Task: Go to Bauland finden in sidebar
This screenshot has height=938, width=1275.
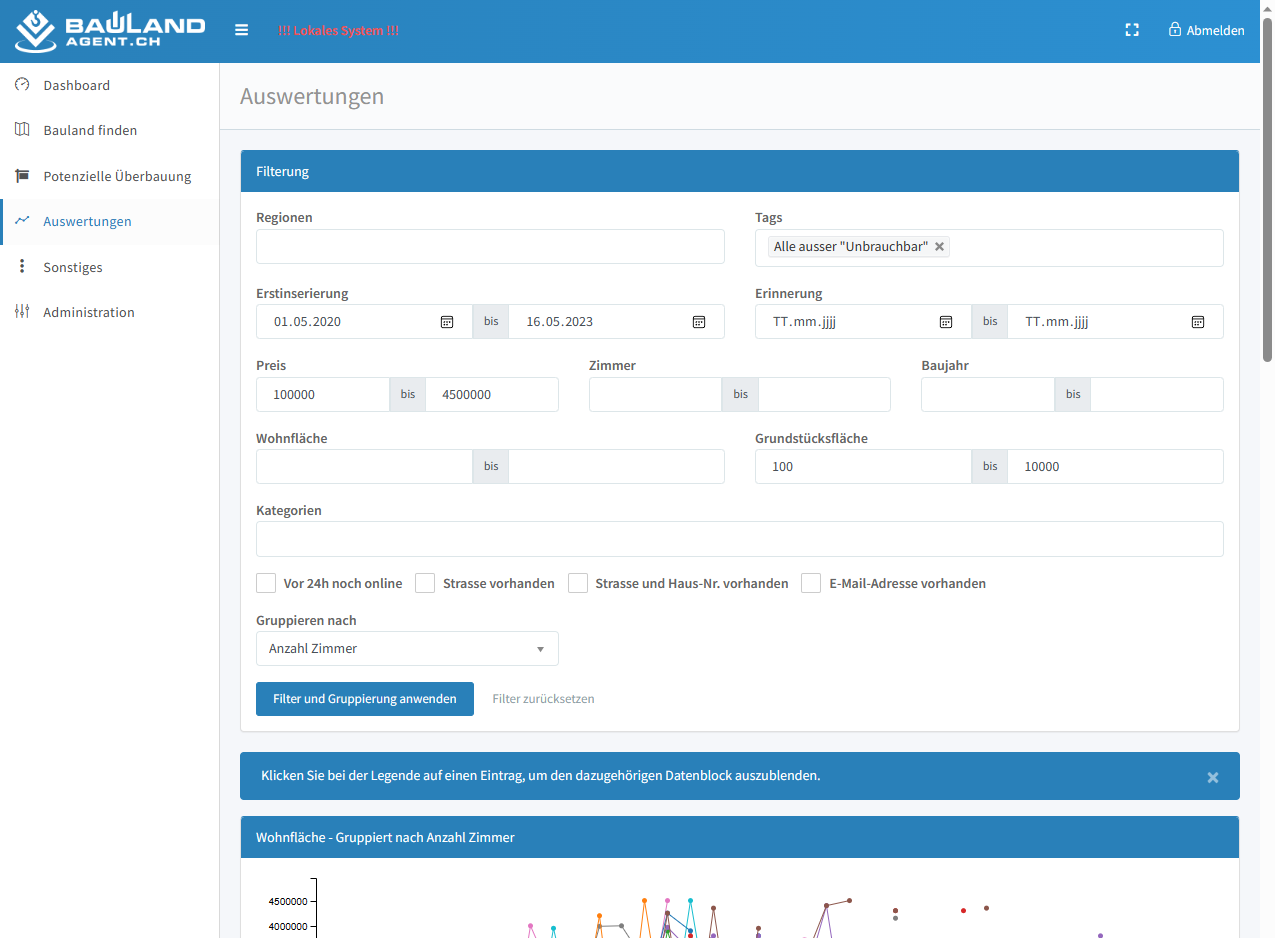Action: click(90, 130)
